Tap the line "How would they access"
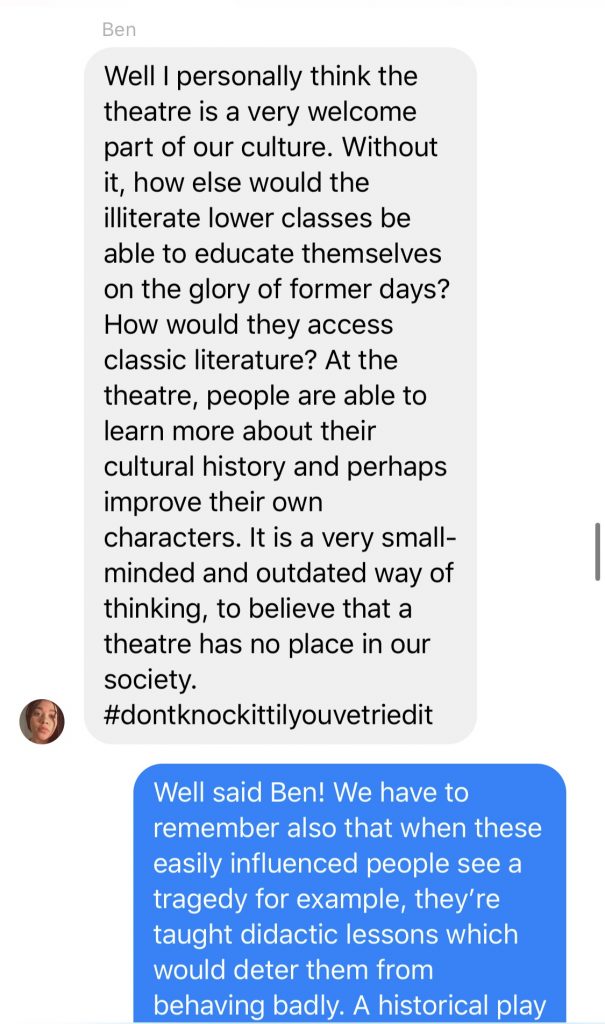 click(x=248, y=325)
